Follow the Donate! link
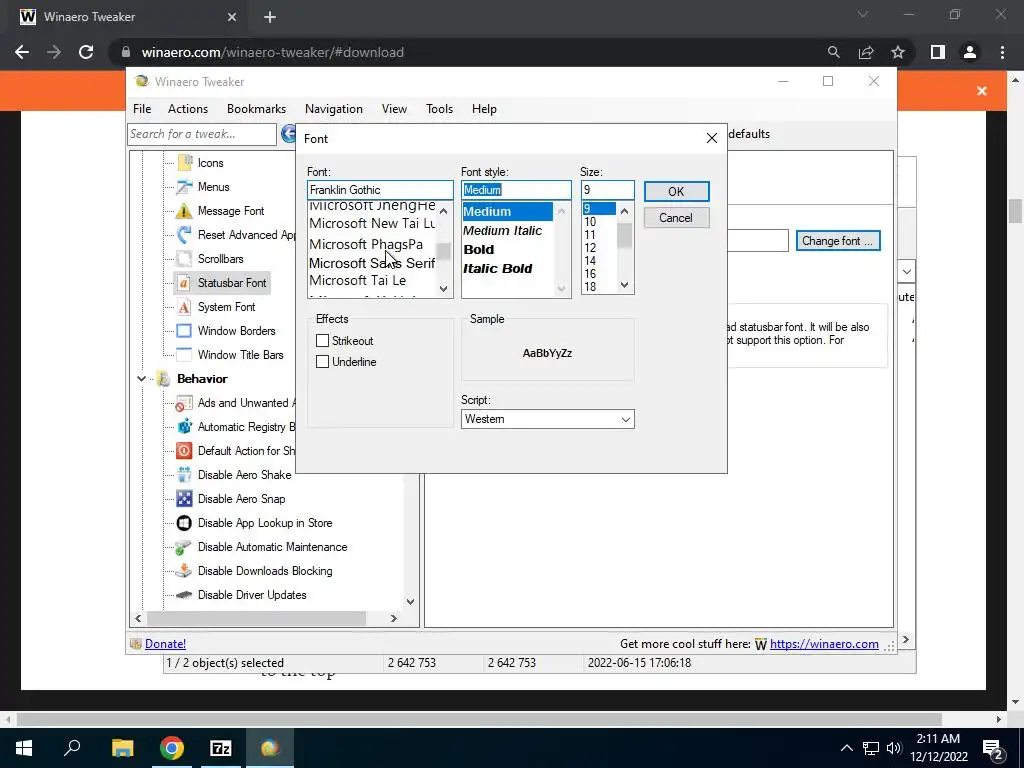1024x768 pixels. 165,644
